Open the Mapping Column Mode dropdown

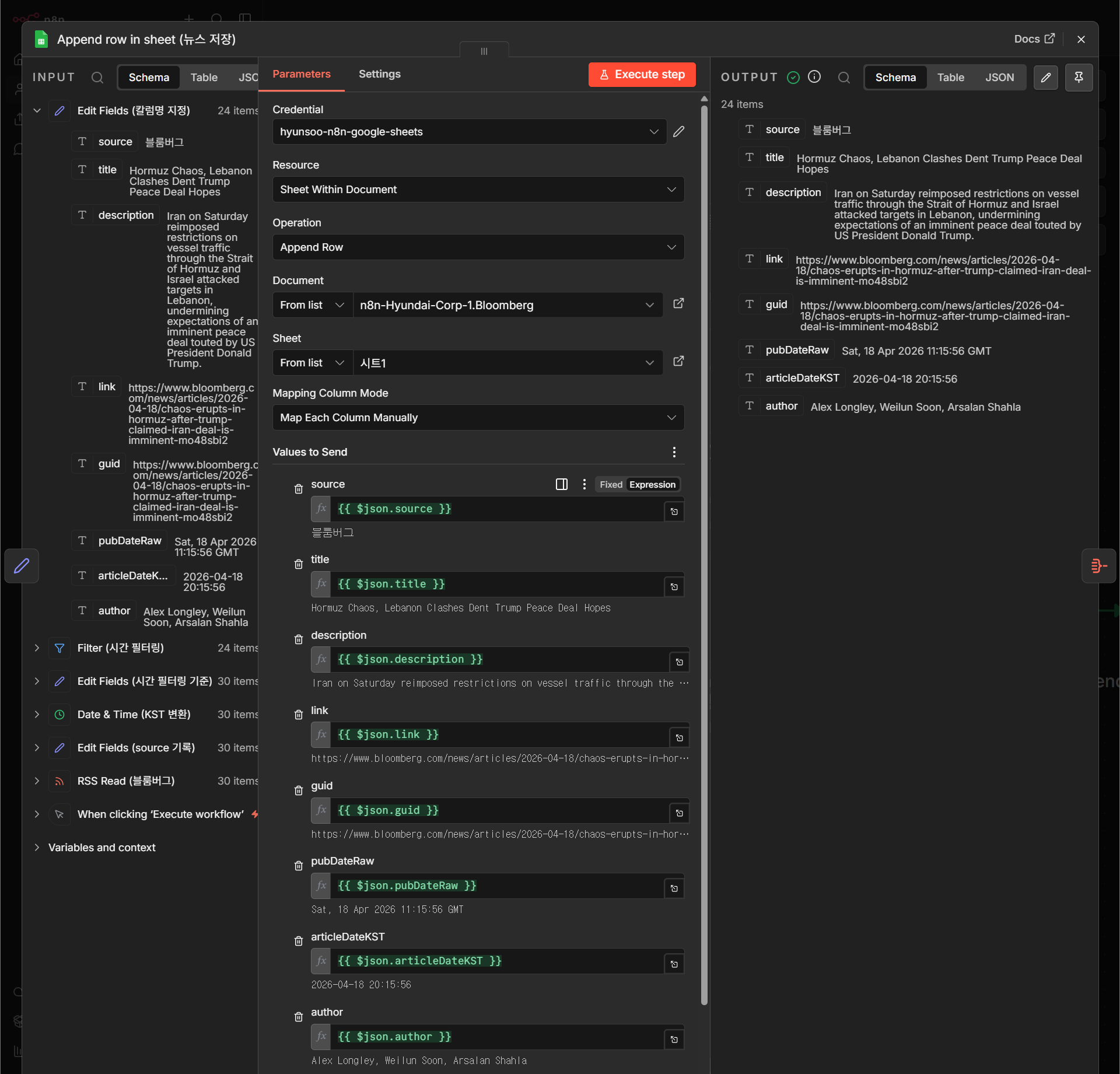pos(478,418)
